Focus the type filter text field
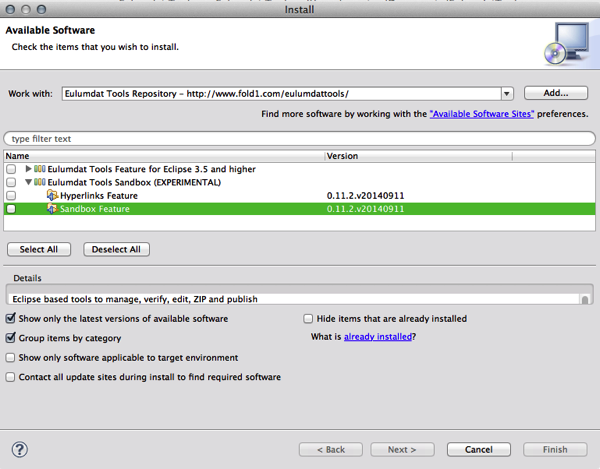The image size is (600, 469). coord(299,138)
